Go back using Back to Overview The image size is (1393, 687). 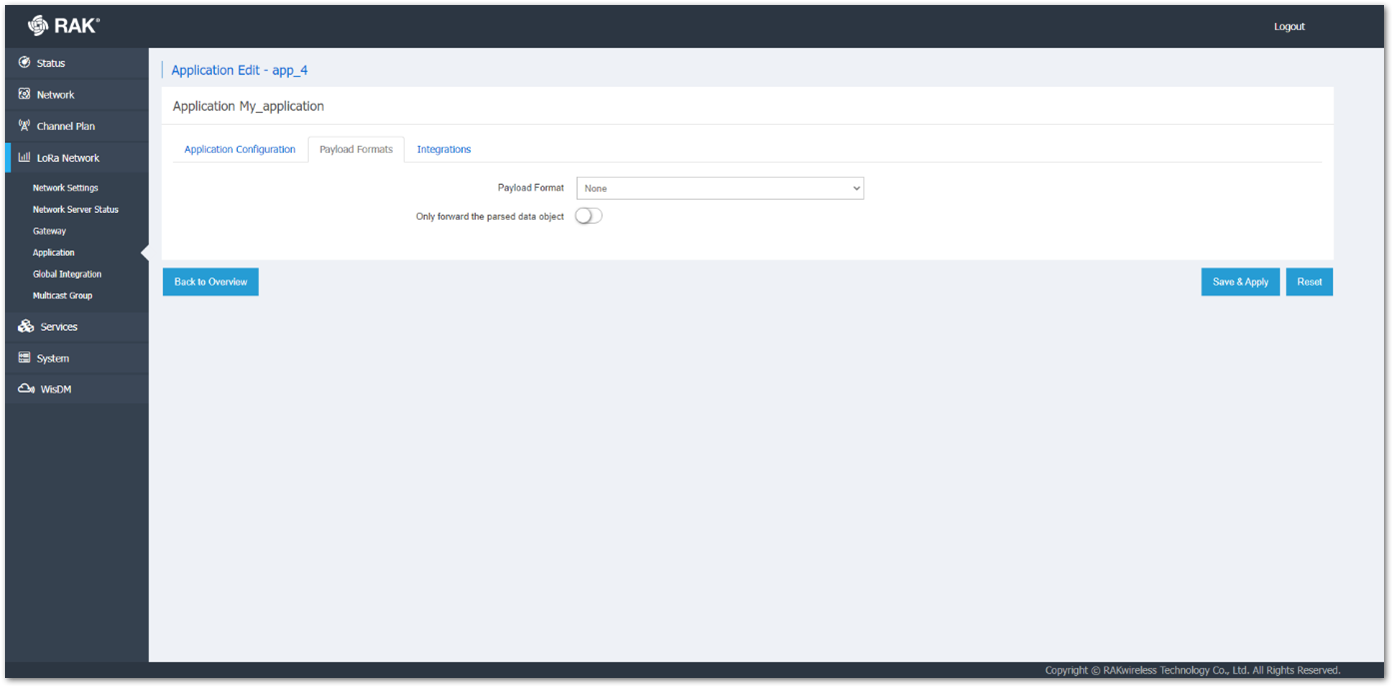(x=210, y=281)
